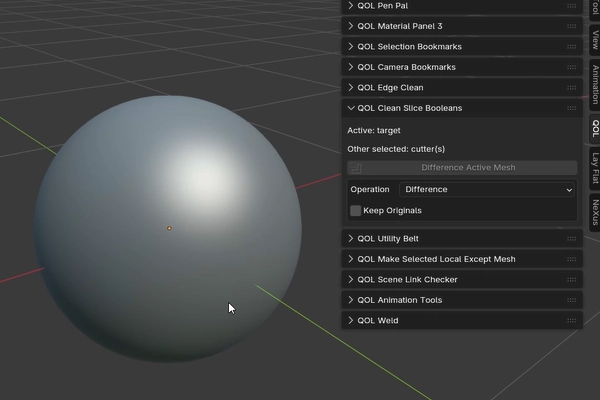Click the Difference Active Mesh button
Image resolution: width=600 pixels, height=400 pixels.
click(462, 168)
